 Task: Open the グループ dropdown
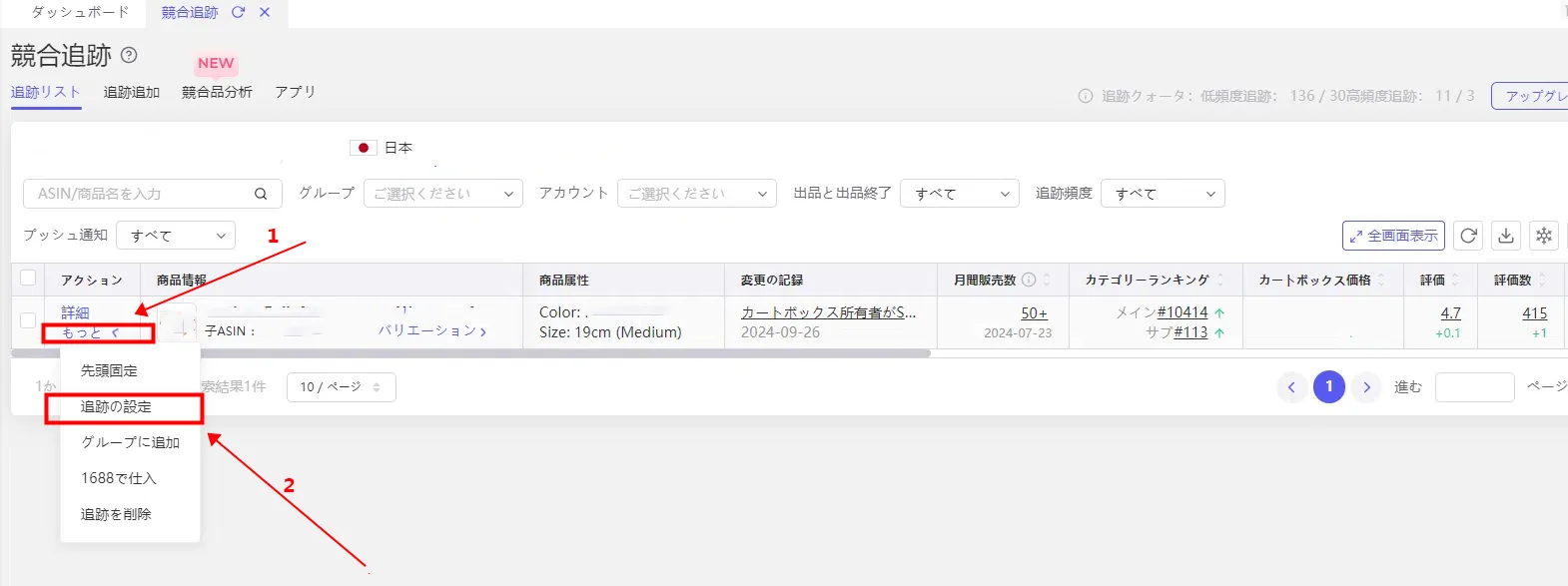pyautogui.click(x=443, y=194)
